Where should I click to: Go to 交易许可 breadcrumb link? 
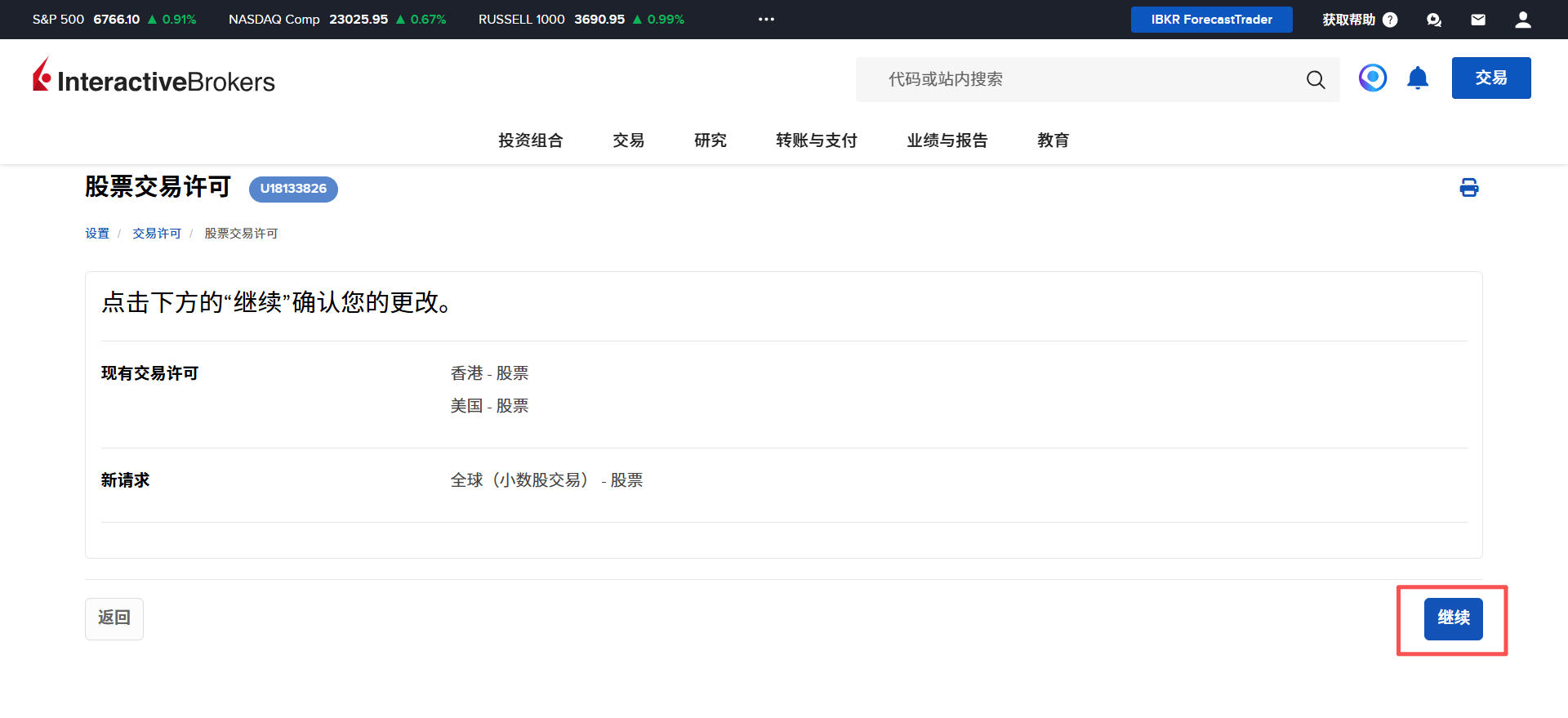[157, 234]
